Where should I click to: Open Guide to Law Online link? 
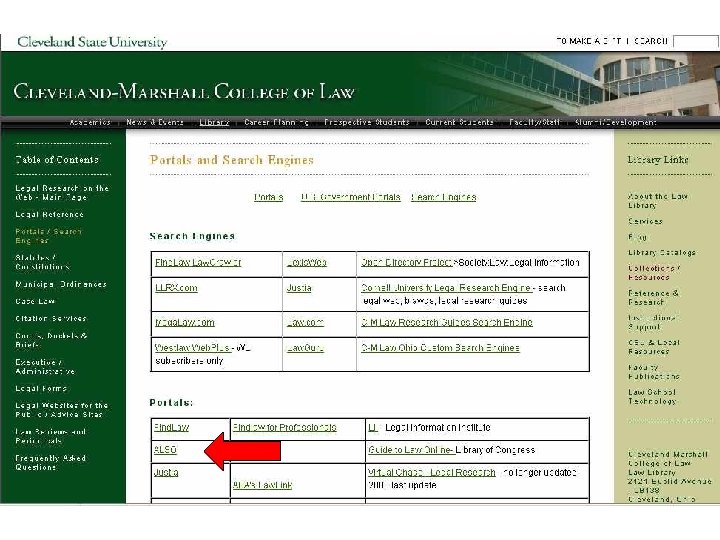click(411, 450)
